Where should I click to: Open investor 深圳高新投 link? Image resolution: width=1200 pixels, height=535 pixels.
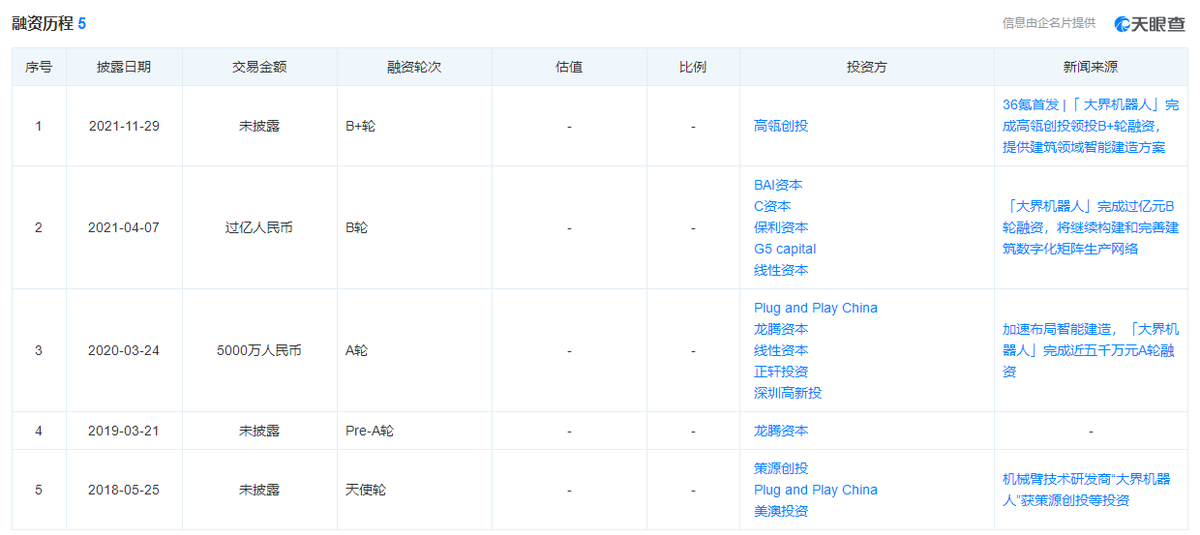(x=788, y=393)
